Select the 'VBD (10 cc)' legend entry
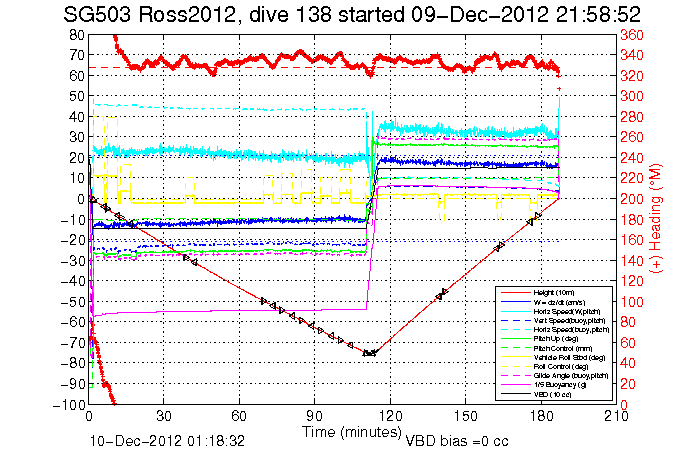This screenshot has width=681, height=454. tap(554, 394)
